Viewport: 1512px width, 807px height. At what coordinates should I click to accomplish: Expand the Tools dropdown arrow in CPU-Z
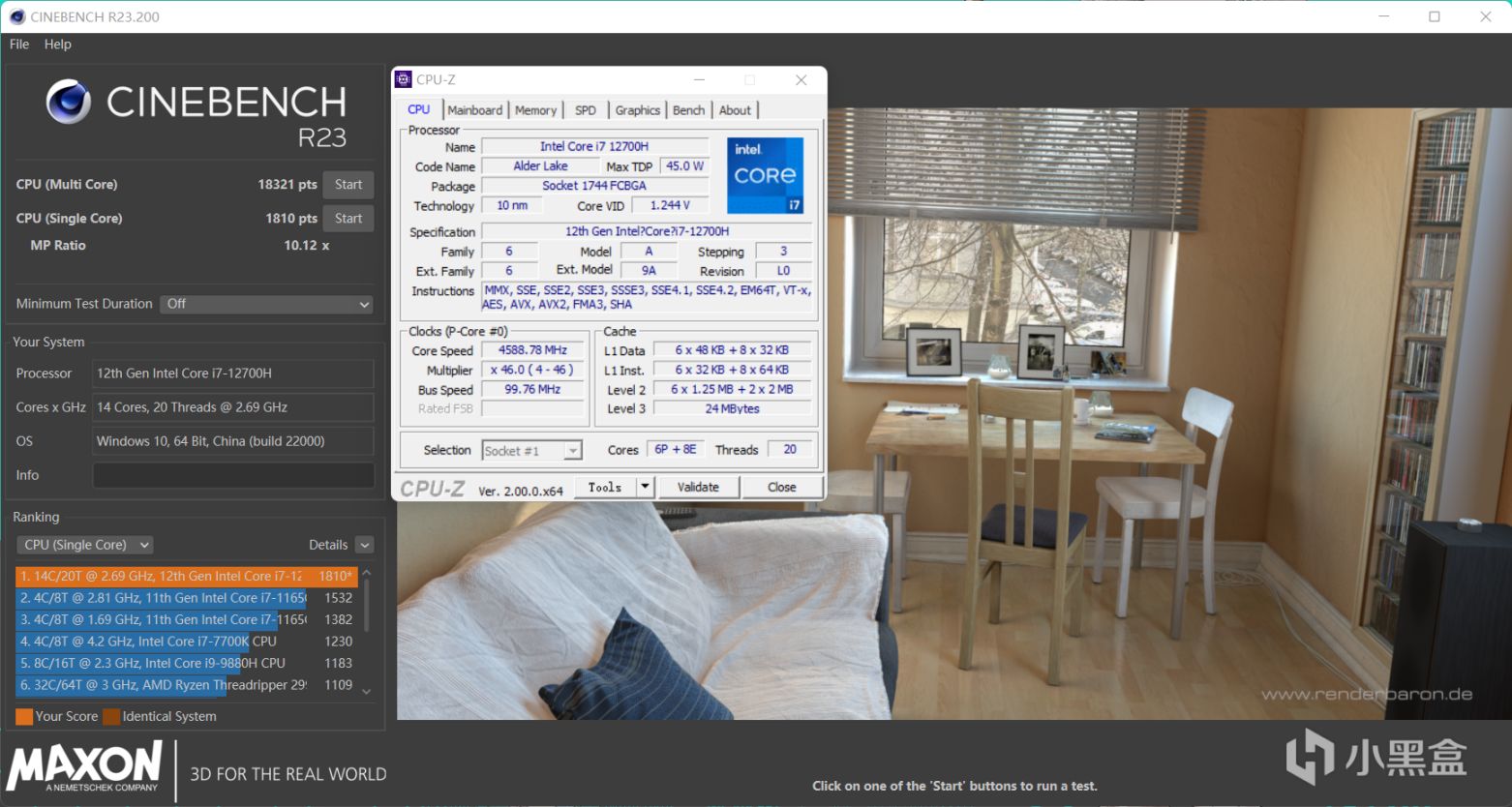646,488
